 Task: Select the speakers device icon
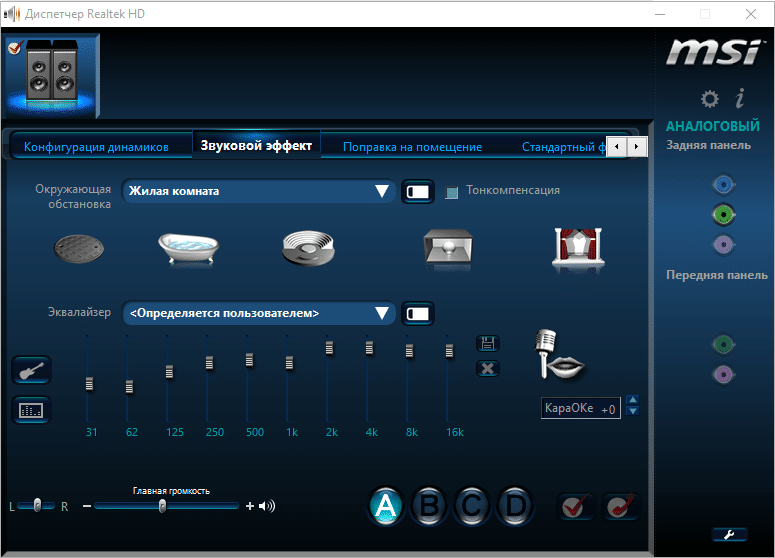click(51, 75)
